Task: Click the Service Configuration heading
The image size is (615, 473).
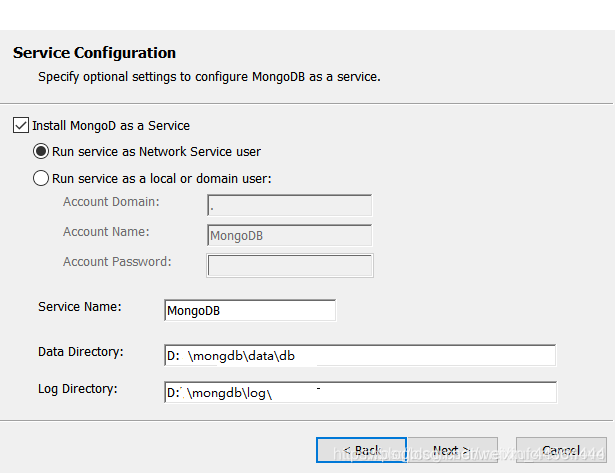Action: pyautogui.click(x=94, y=53)
